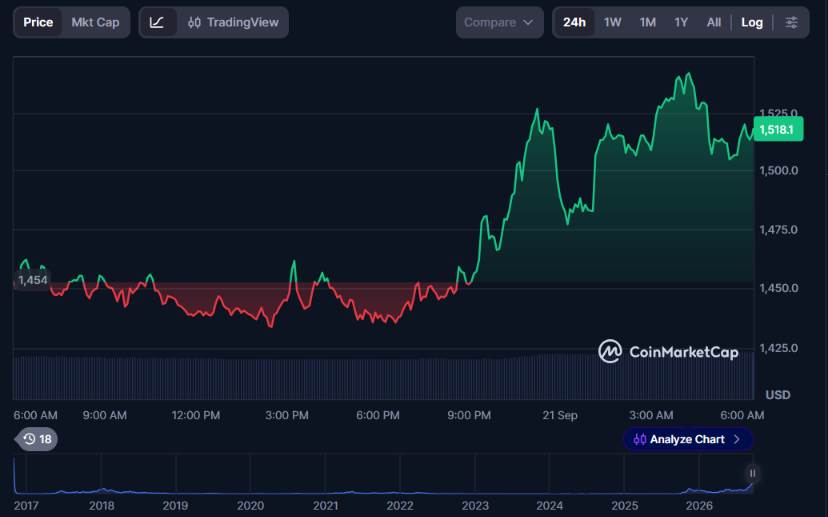Image resolution: width=828 pixels, height=517 pixels.
Task: Show the All time range
Action: click(713, 22)
